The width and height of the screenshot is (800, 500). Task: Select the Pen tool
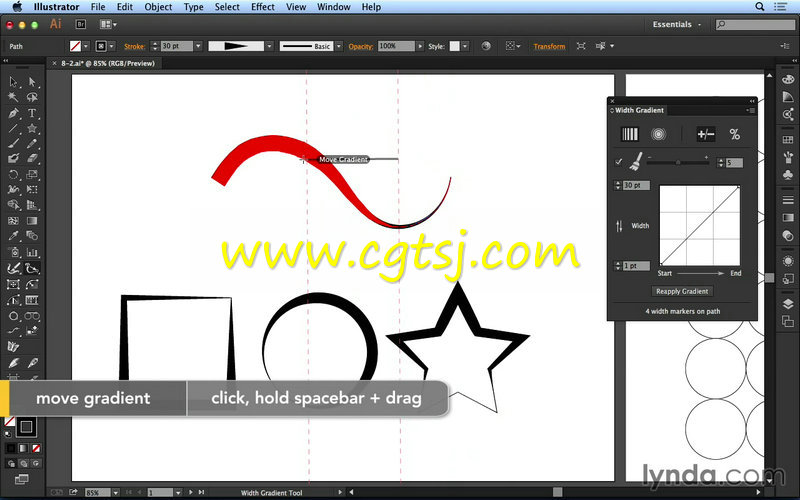click(13, 113)
